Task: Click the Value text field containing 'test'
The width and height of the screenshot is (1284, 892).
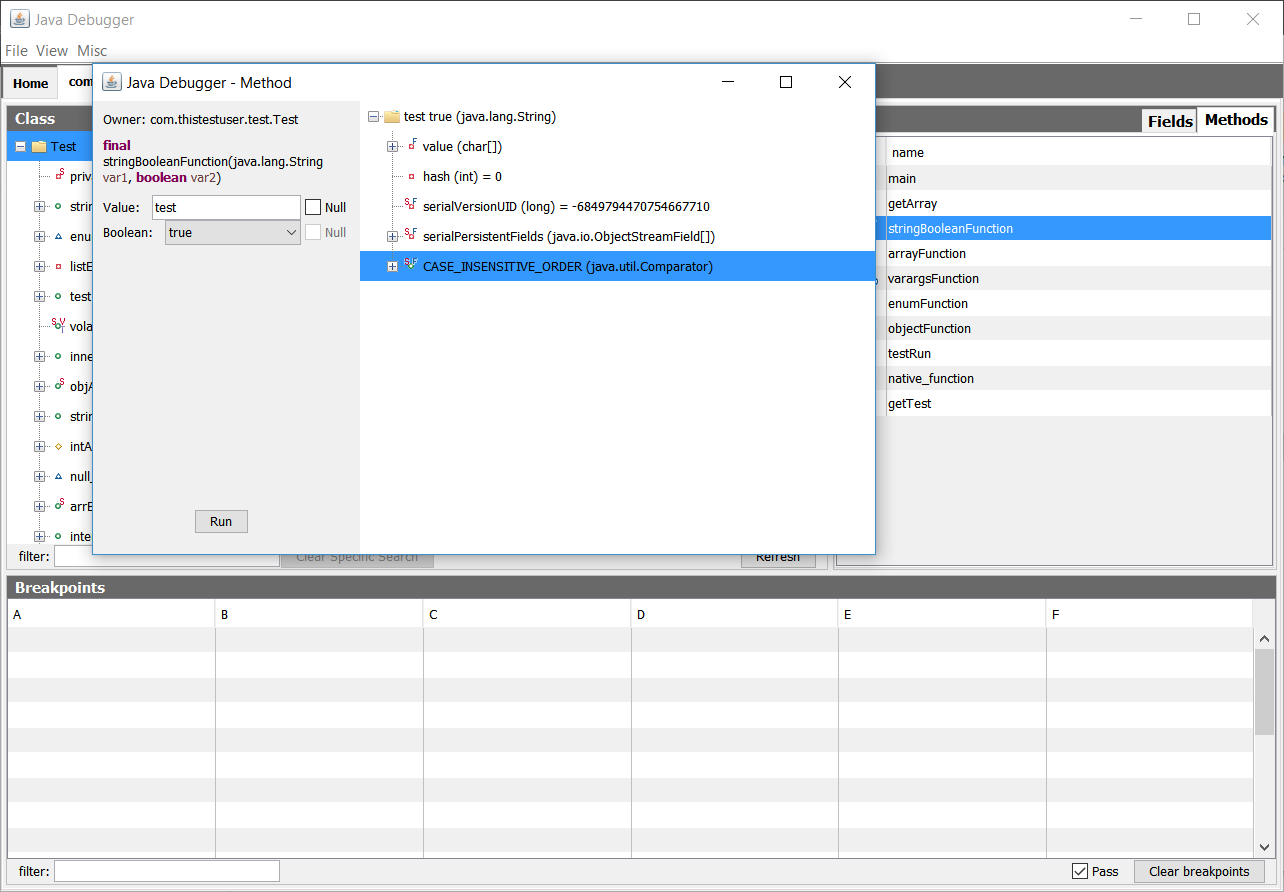Action: (226, 207)
